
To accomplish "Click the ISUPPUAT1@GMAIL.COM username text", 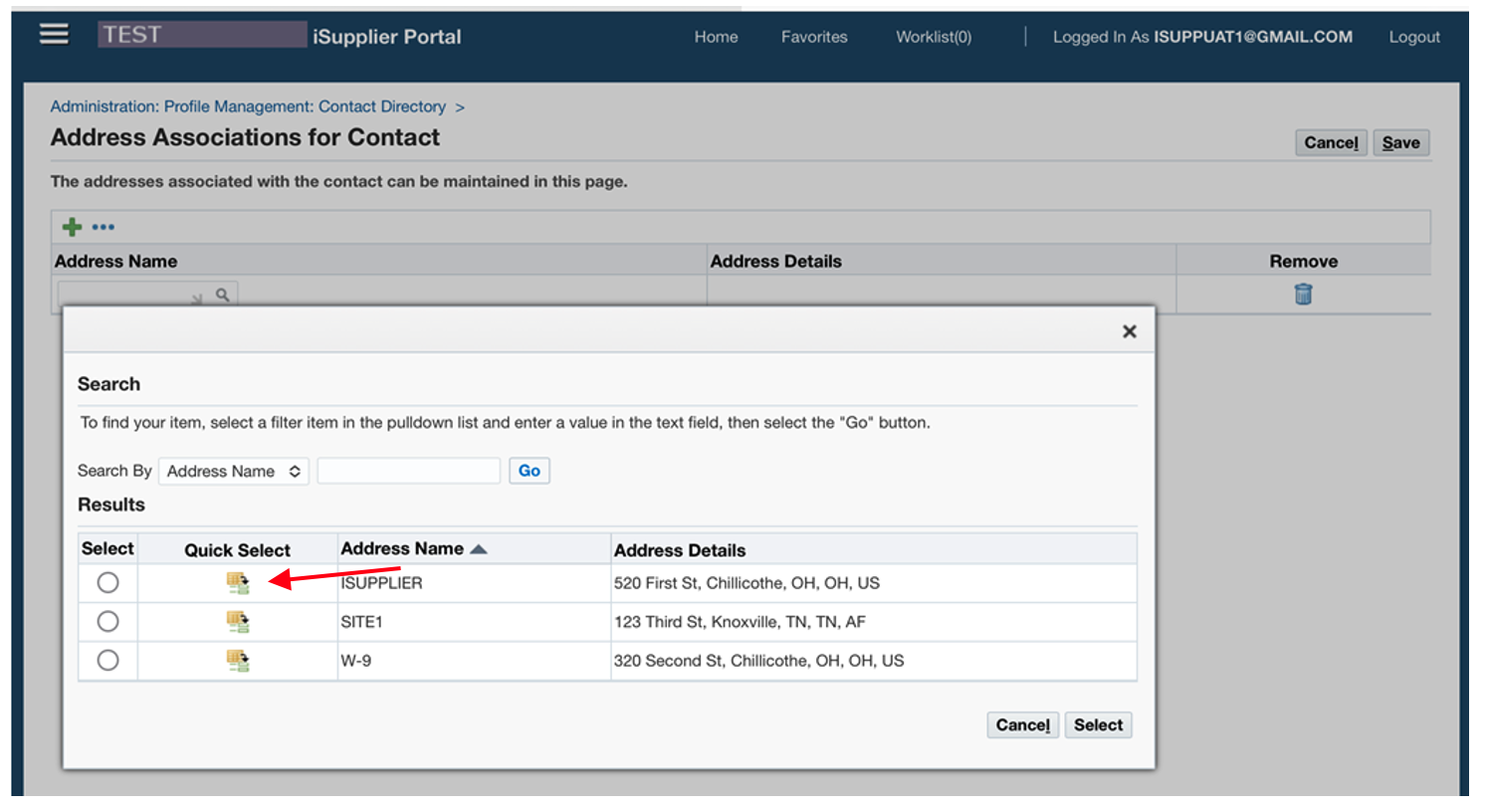I will (1253, 37).
